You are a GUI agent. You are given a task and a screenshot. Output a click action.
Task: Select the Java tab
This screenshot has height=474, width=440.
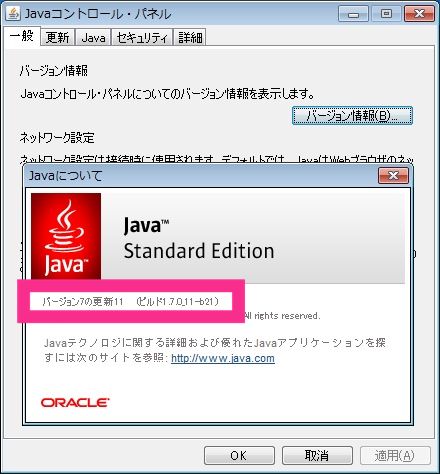tap(93, 37)
